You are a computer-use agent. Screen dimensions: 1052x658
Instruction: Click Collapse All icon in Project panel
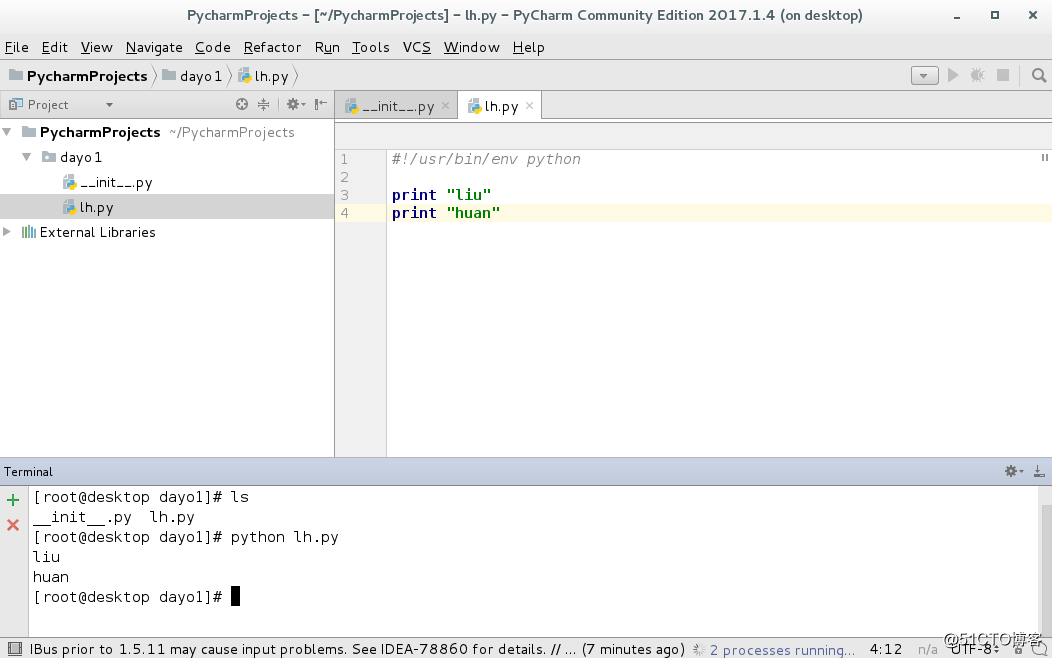264,104
